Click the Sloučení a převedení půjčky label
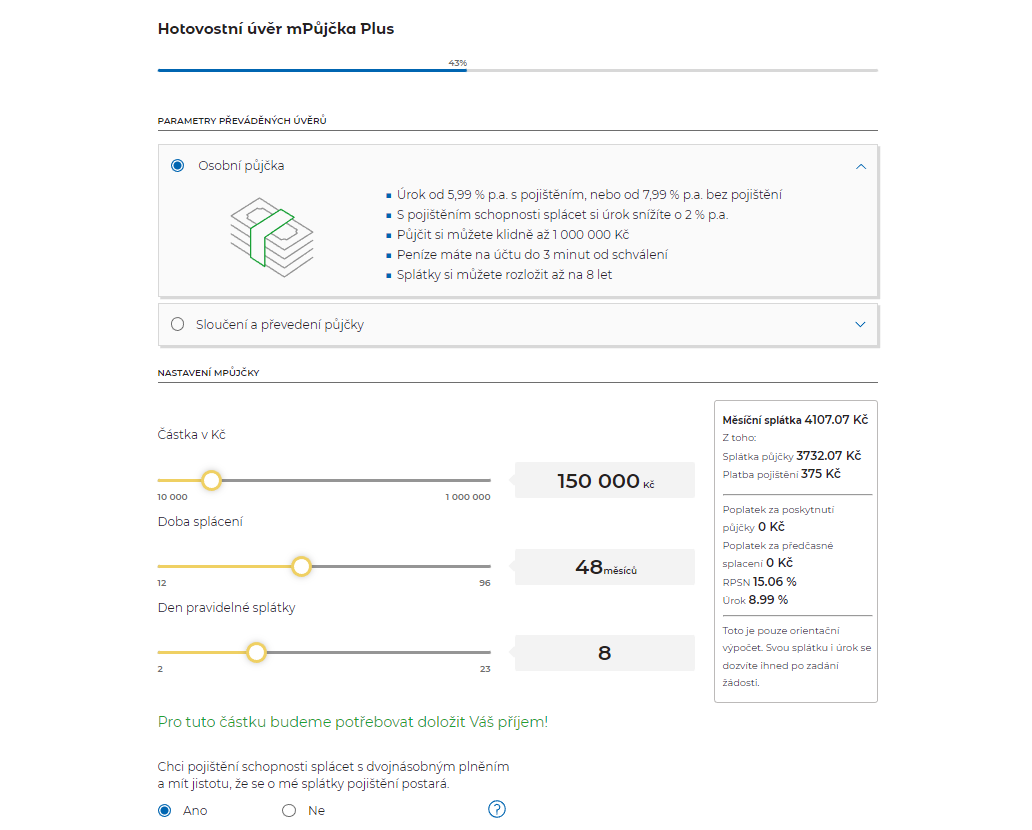The image size is (1032, 830). 281,324
